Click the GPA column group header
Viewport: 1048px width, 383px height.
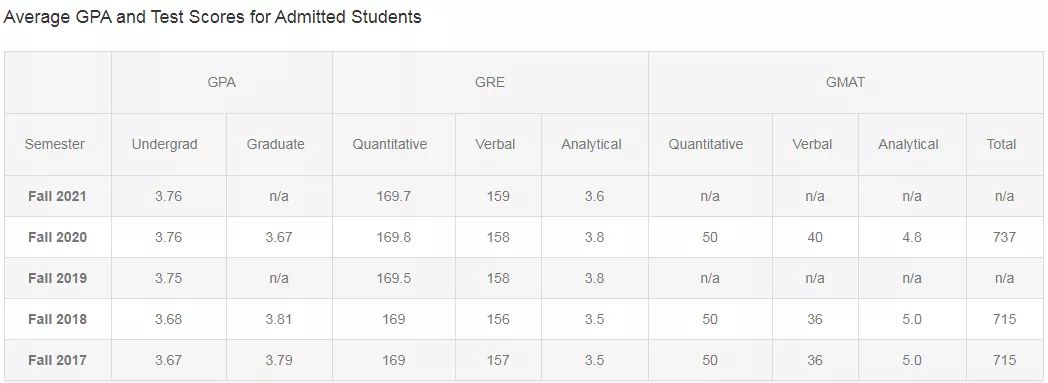point(221,83)
